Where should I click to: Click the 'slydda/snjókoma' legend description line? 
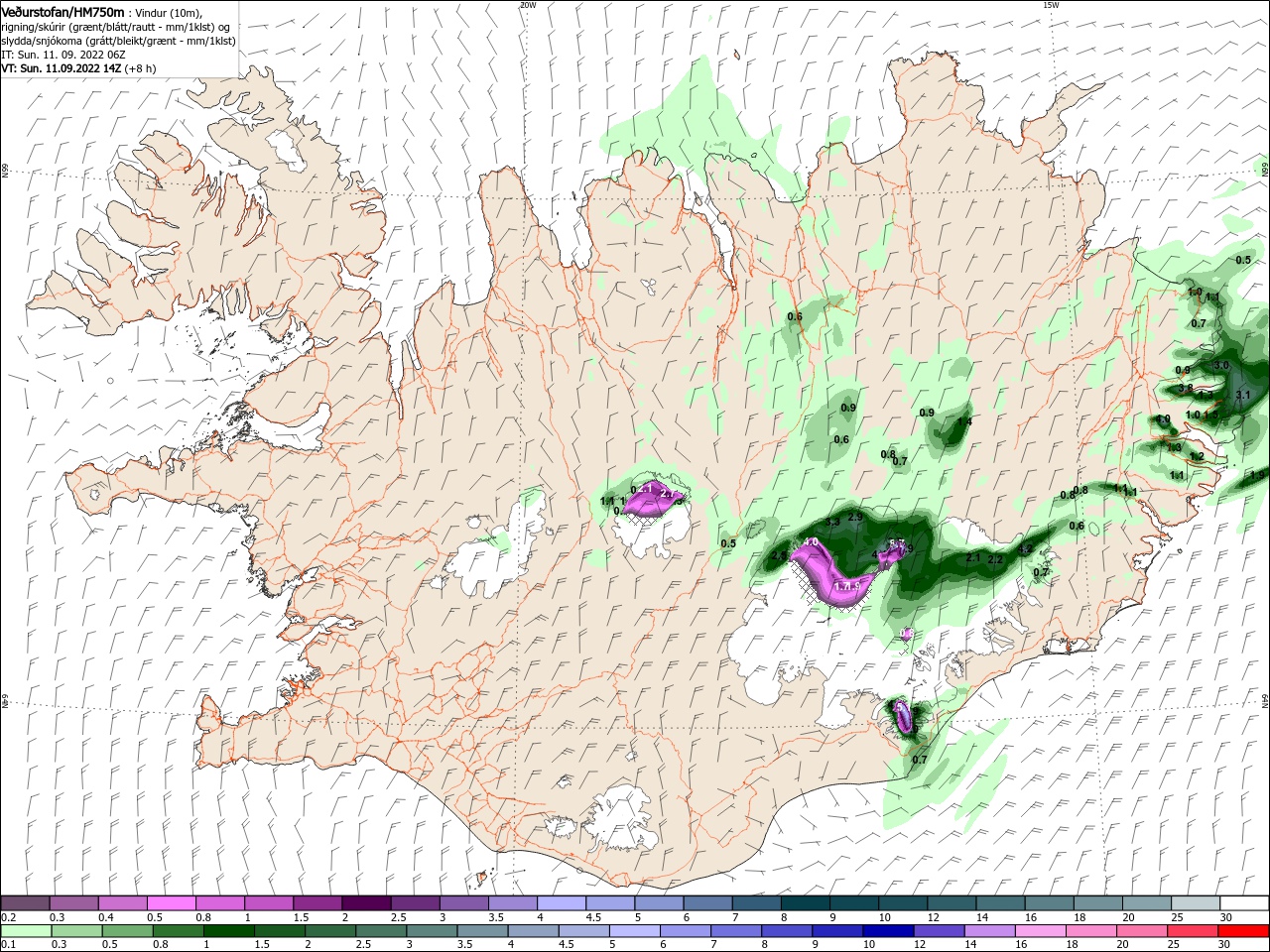coord(118,41)
